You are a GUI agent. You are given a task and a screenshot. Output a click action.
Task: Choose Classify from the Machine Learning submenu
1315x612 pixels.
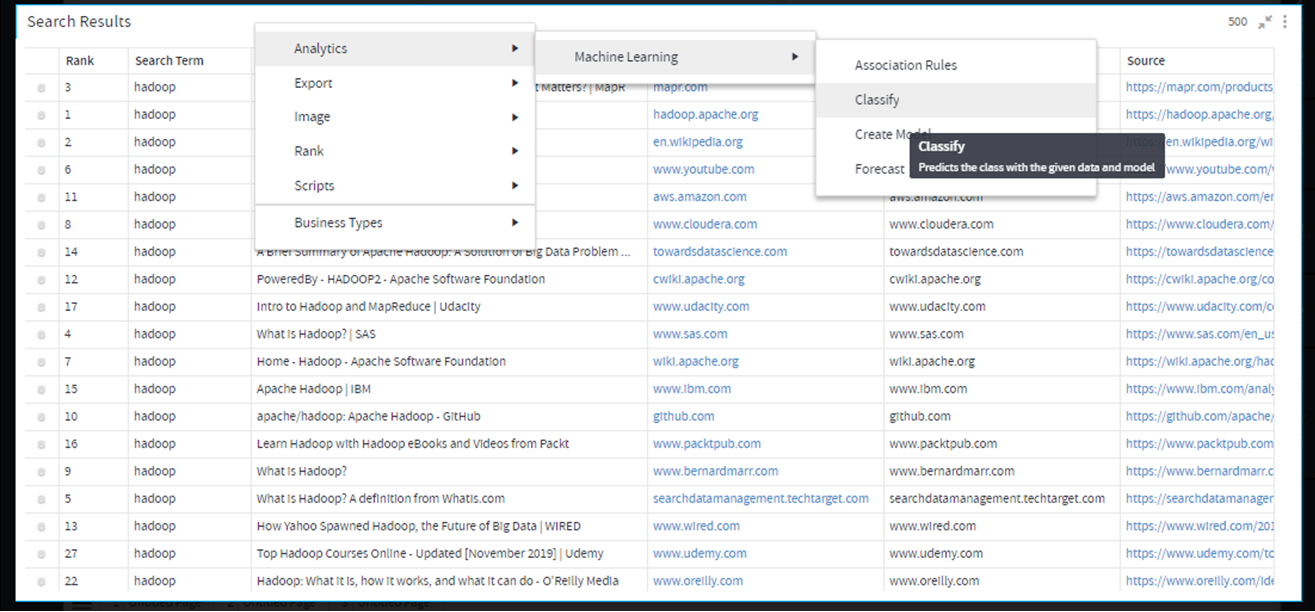(x=956, y=100)
